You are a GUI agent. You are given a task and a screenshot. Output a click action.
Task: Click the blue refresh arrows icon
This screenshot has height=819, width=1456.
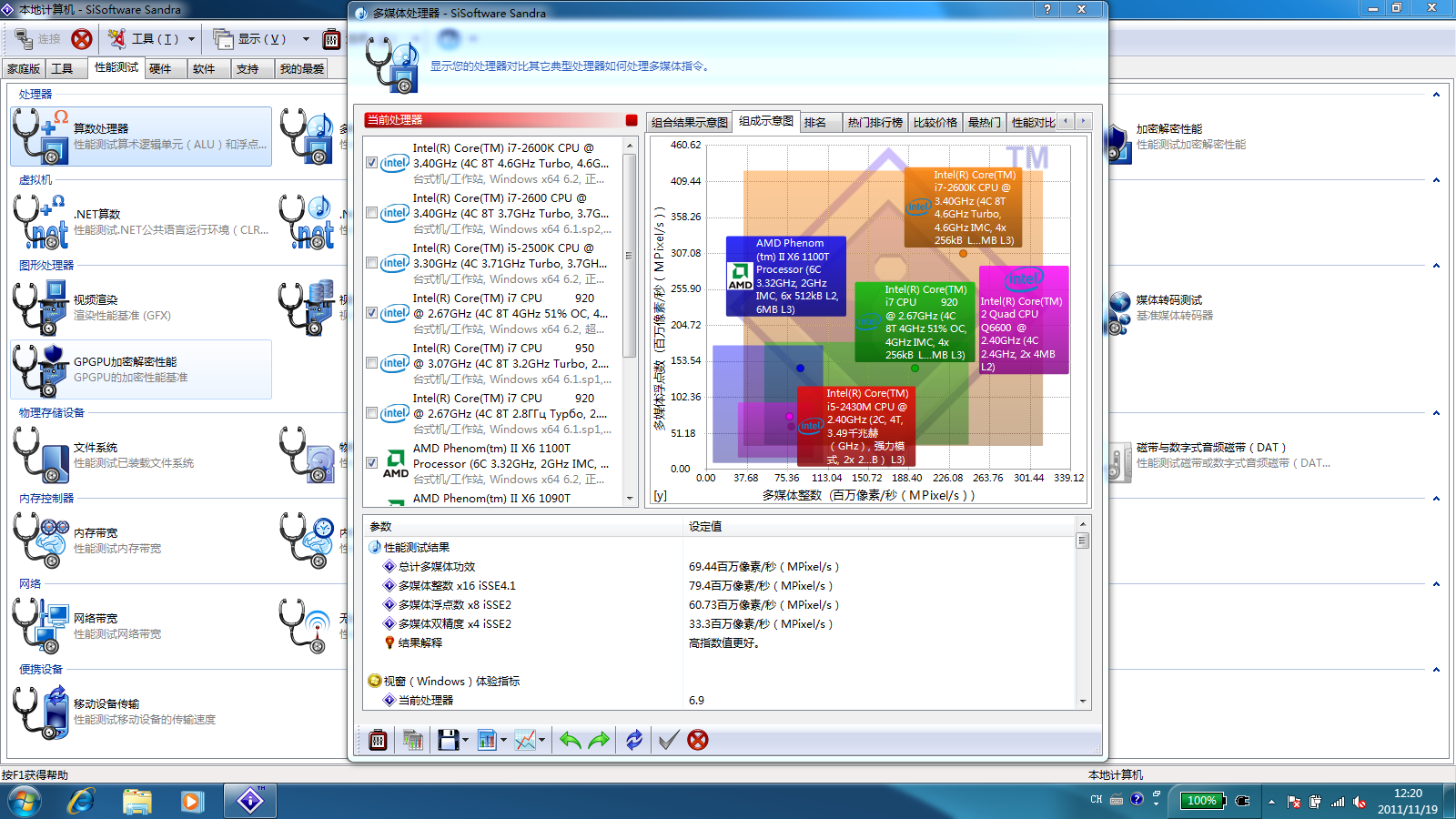(x=634, y=741)
